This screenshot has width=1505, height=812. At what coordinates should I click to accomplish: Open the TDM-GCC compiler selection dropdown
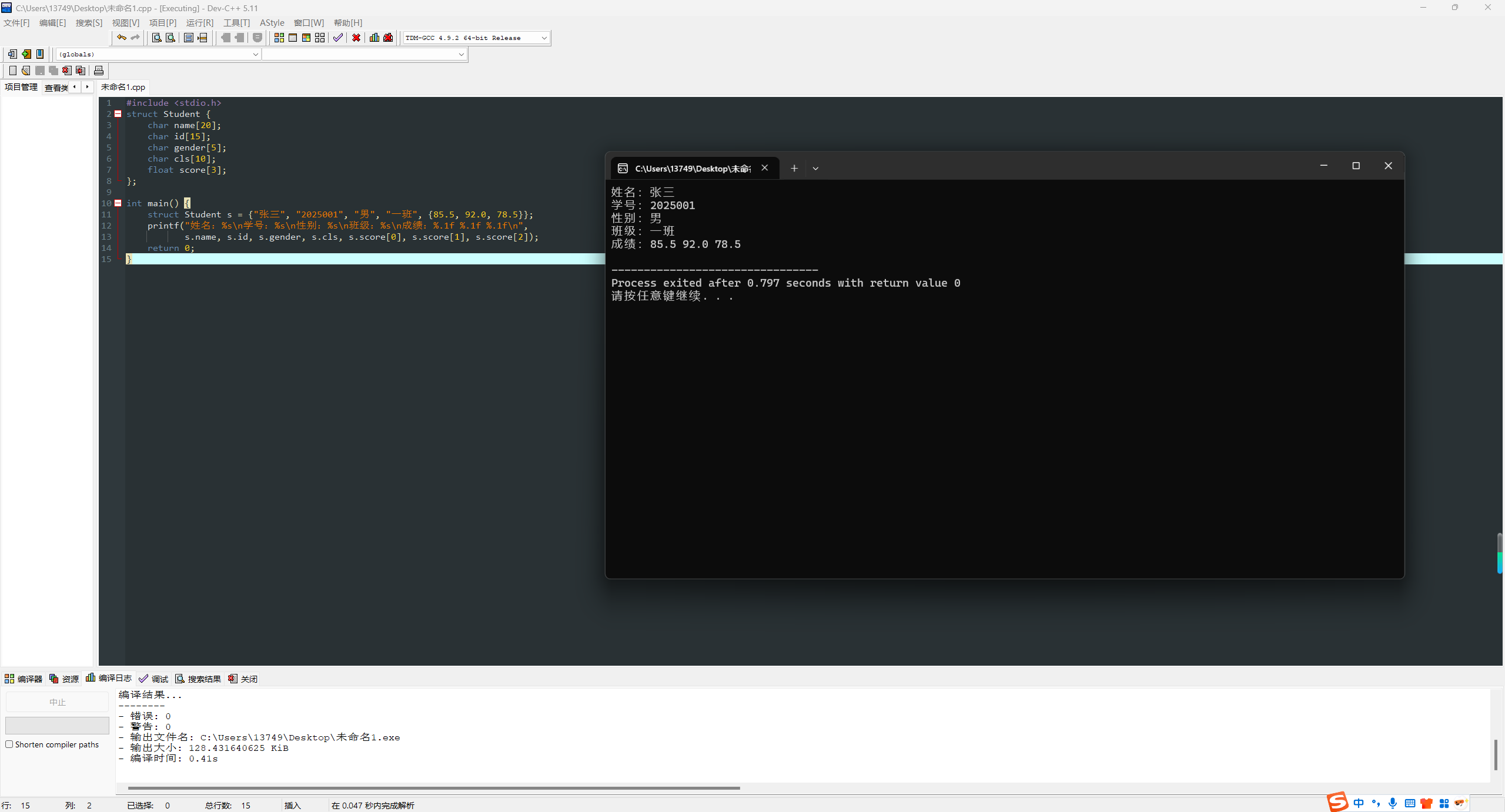coord(544,38)
